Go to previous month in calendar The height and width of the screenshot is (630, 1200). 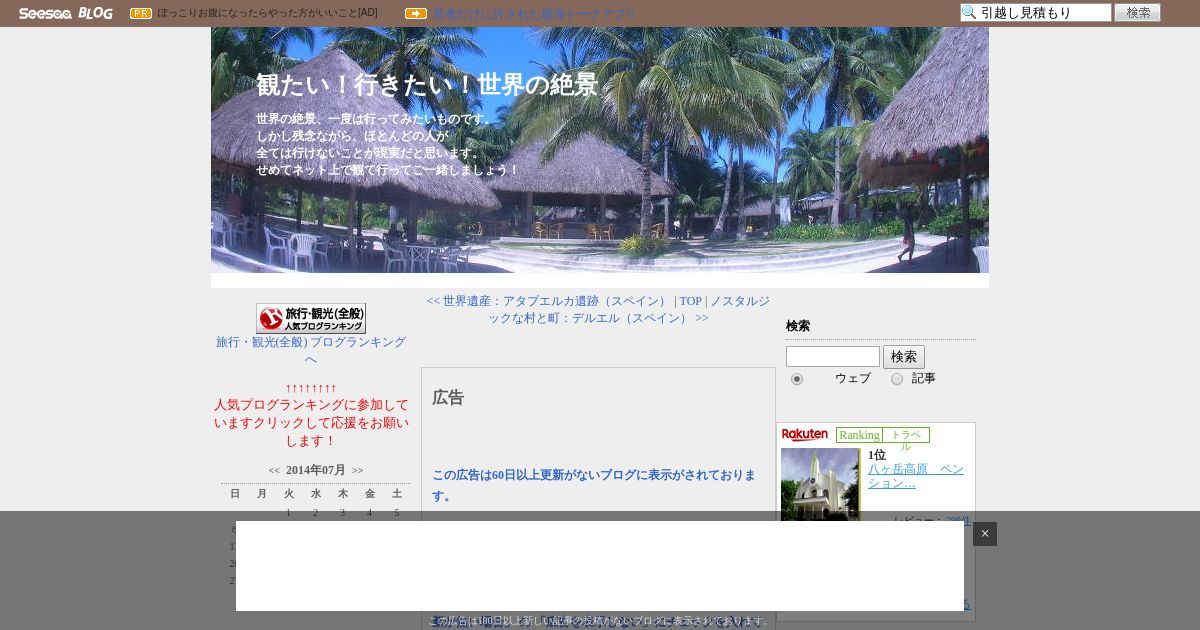(274, 470)
